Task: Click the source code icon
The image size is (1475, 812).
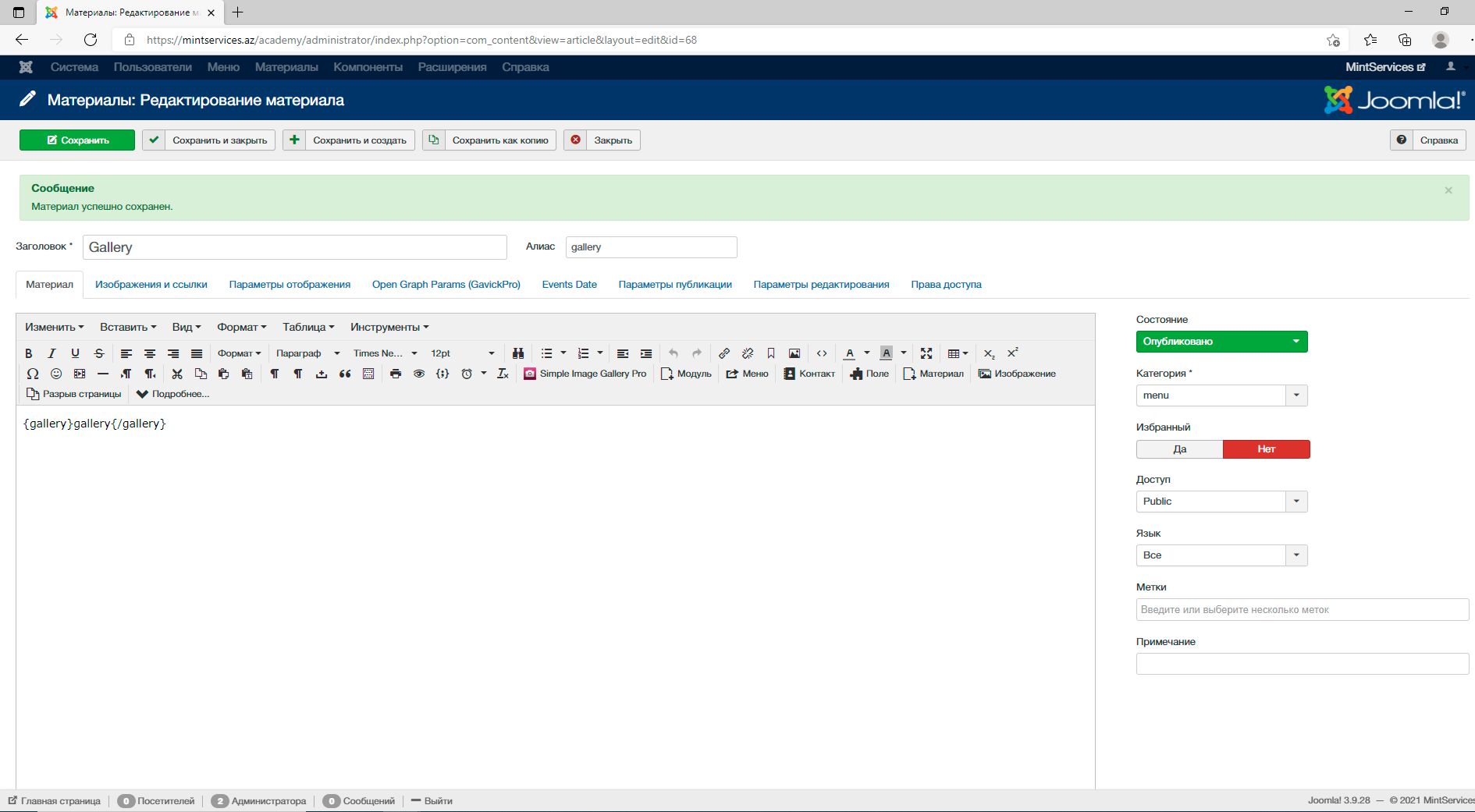Action: 822,353
